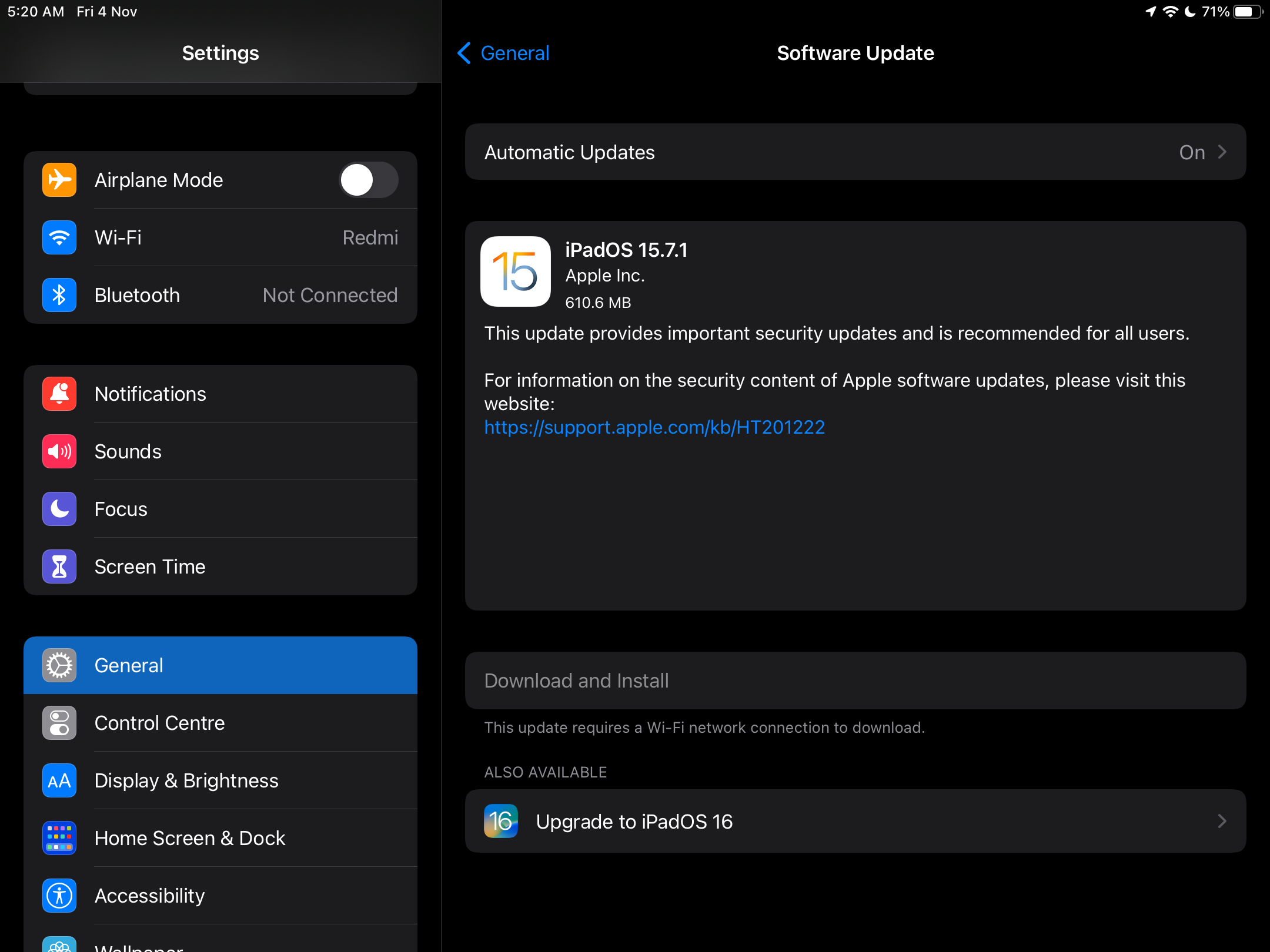Select the red Notifications bell icon

pyautogui.click(x=59, y=394)
